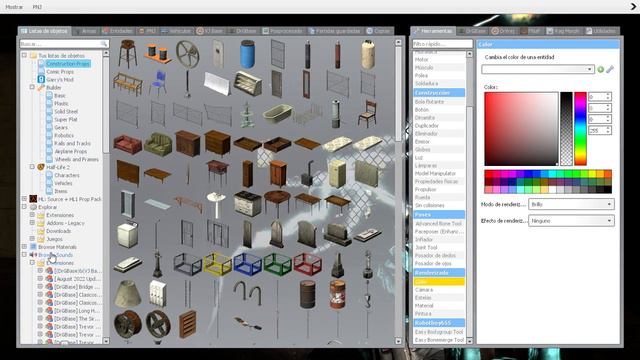Select Rails and Tracks under Builder
Viewport: 640px width, 360px height.
[x=72, y=143]
